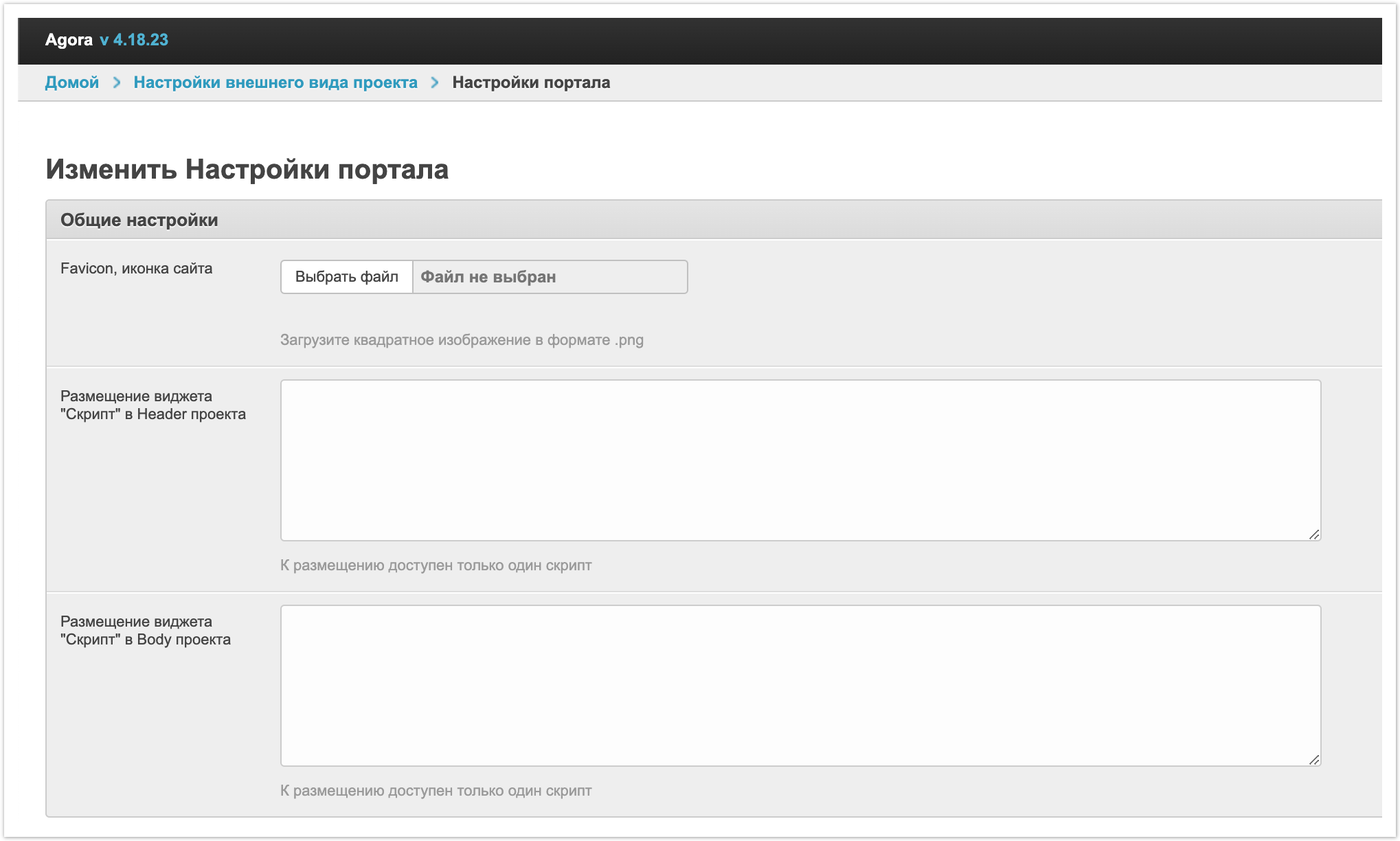Click the Домой breadcrumb link
This screenshot has height=841, width=1400.
71,82
